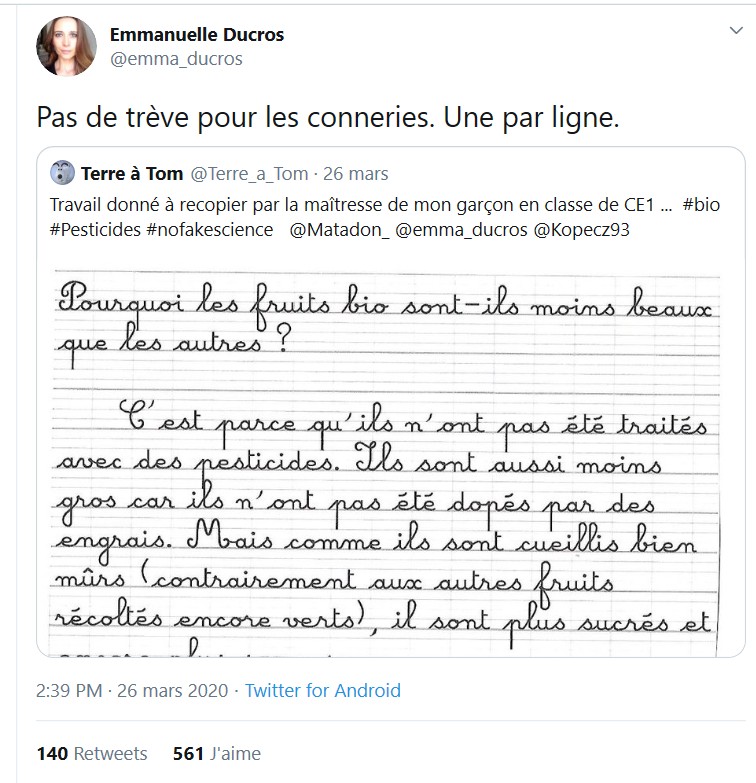This screenshot has width=756, height=783.
Task: Expand the tweet options chevron
Action: (735, 31)
